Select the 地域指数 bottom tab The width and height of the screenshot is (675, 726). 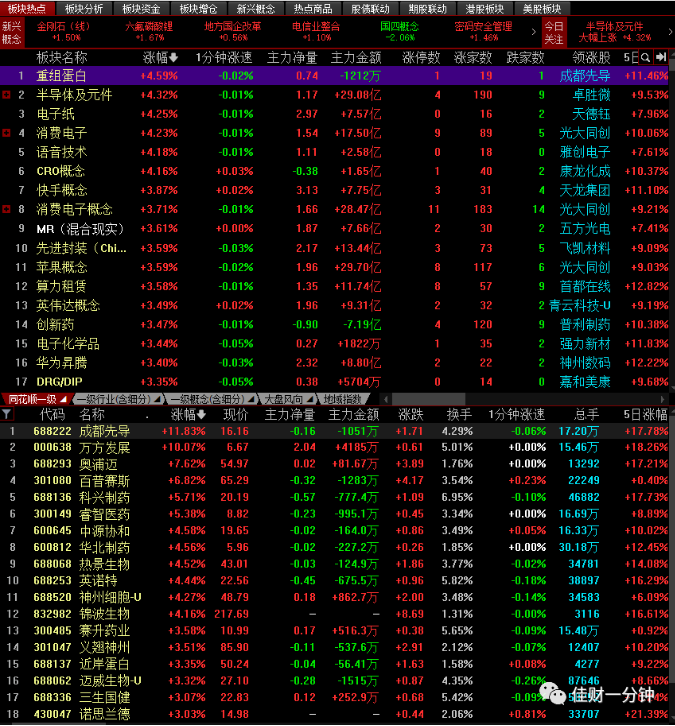tap(342, 399)
